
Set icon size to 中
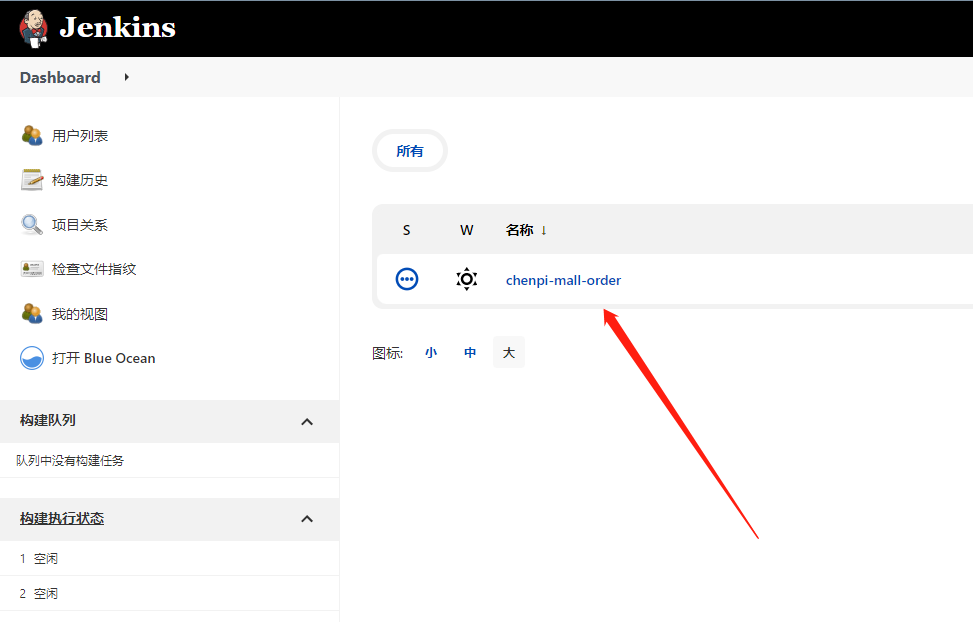470,353
